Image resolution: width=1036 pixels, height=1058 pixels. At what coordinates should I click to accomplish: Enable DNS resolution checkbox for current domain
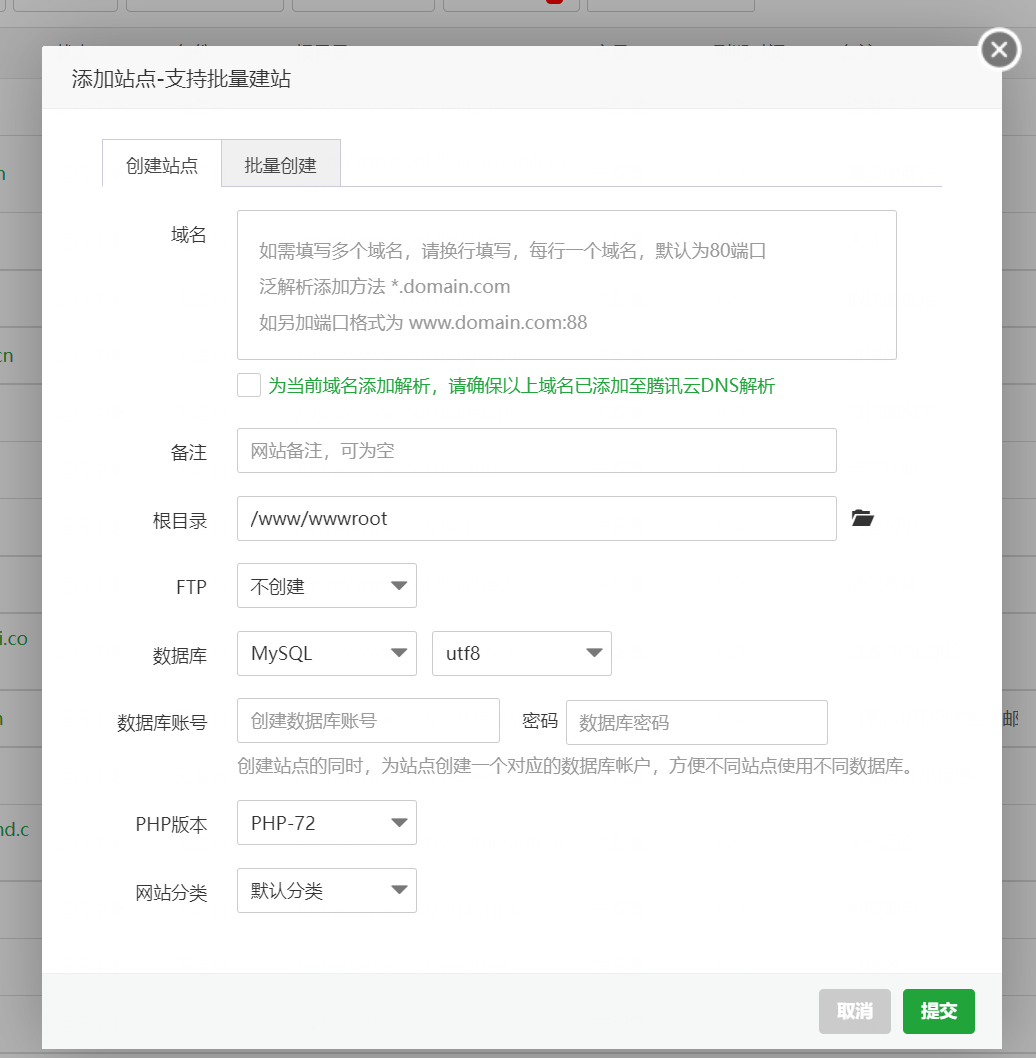249,385
